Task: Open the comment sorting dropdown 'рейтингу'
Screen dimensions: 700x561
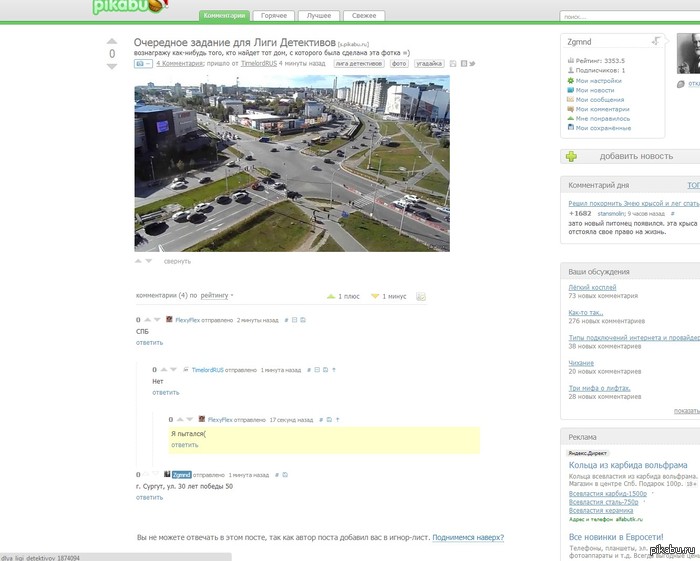Action: click(217, 296)
